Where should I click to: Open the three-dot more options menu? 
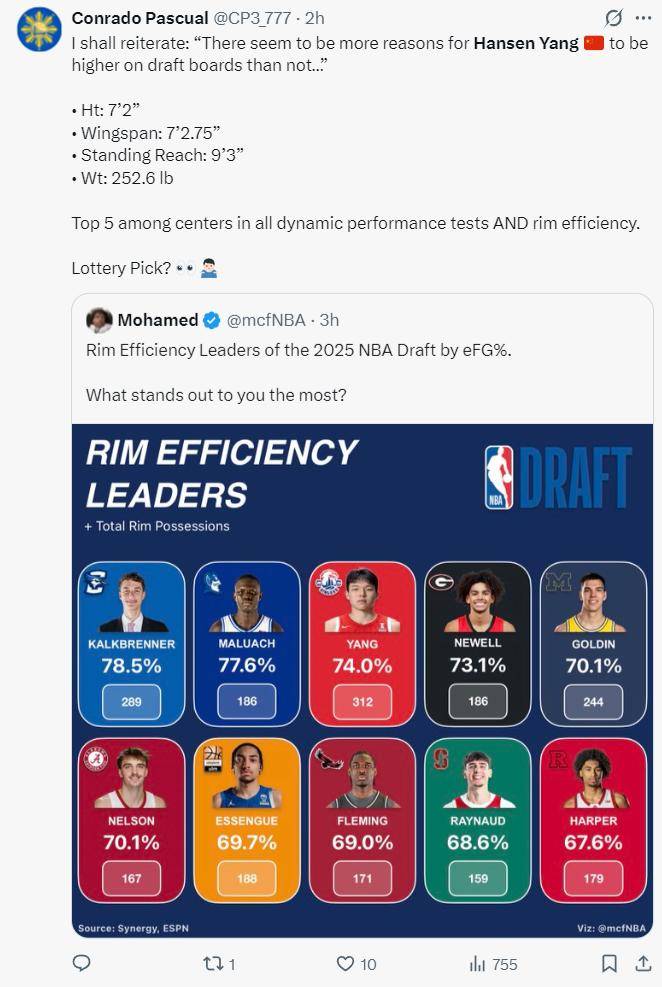pyautogui.click(x=643, y=18)
